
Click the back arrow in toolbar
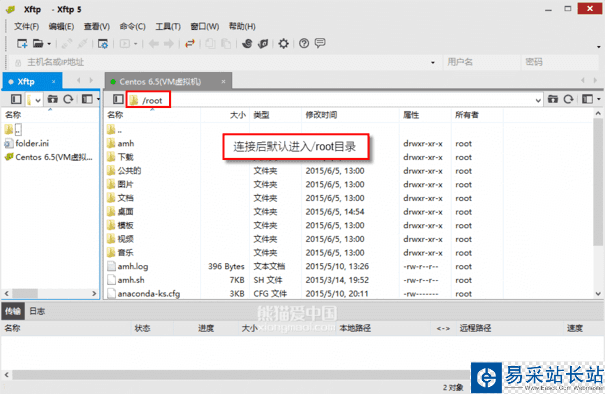tap(154, 44)
